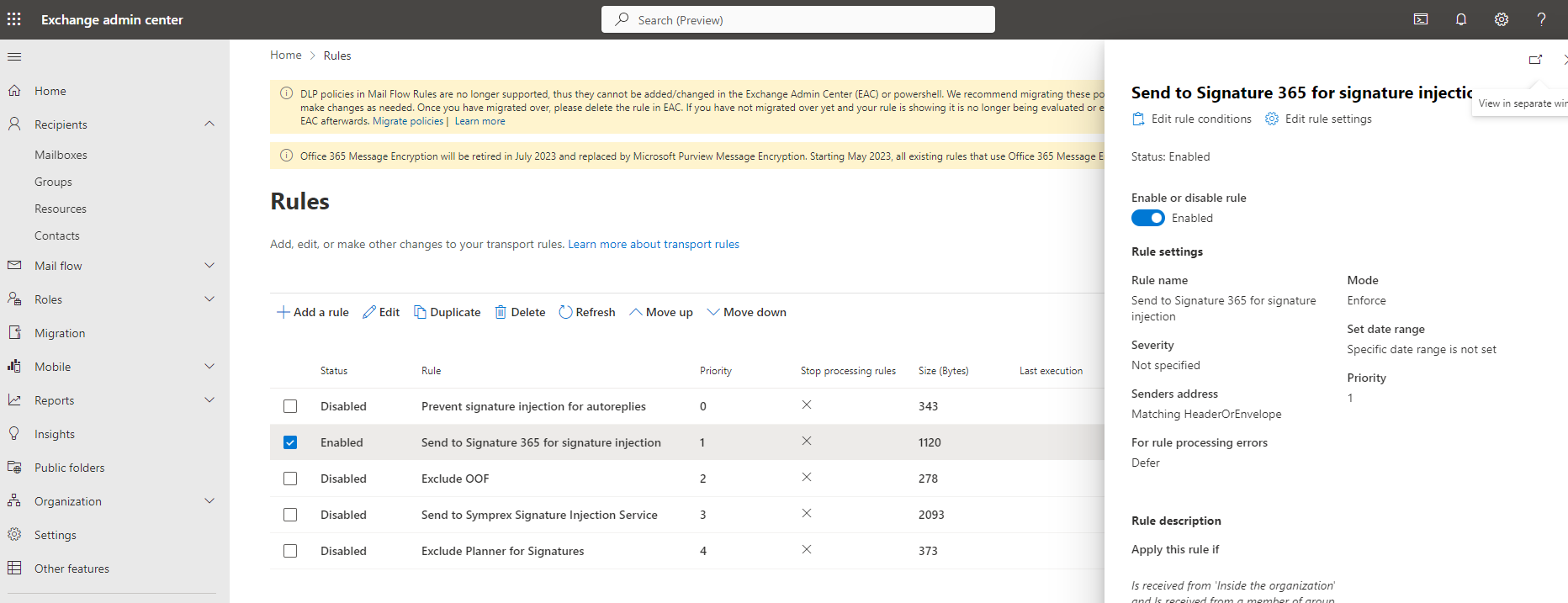Click the Duplicate copy icon
The height and width of the screenshot is (603, 1568).
point(420,312)
